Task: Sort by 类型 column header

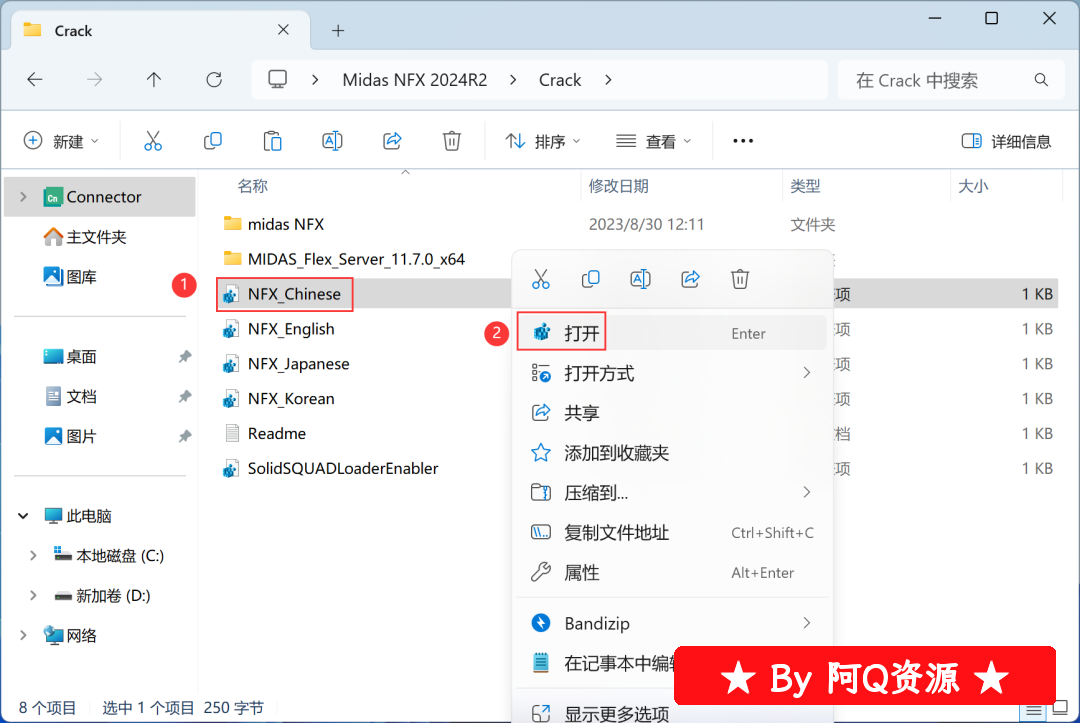Action: (805, 186)
